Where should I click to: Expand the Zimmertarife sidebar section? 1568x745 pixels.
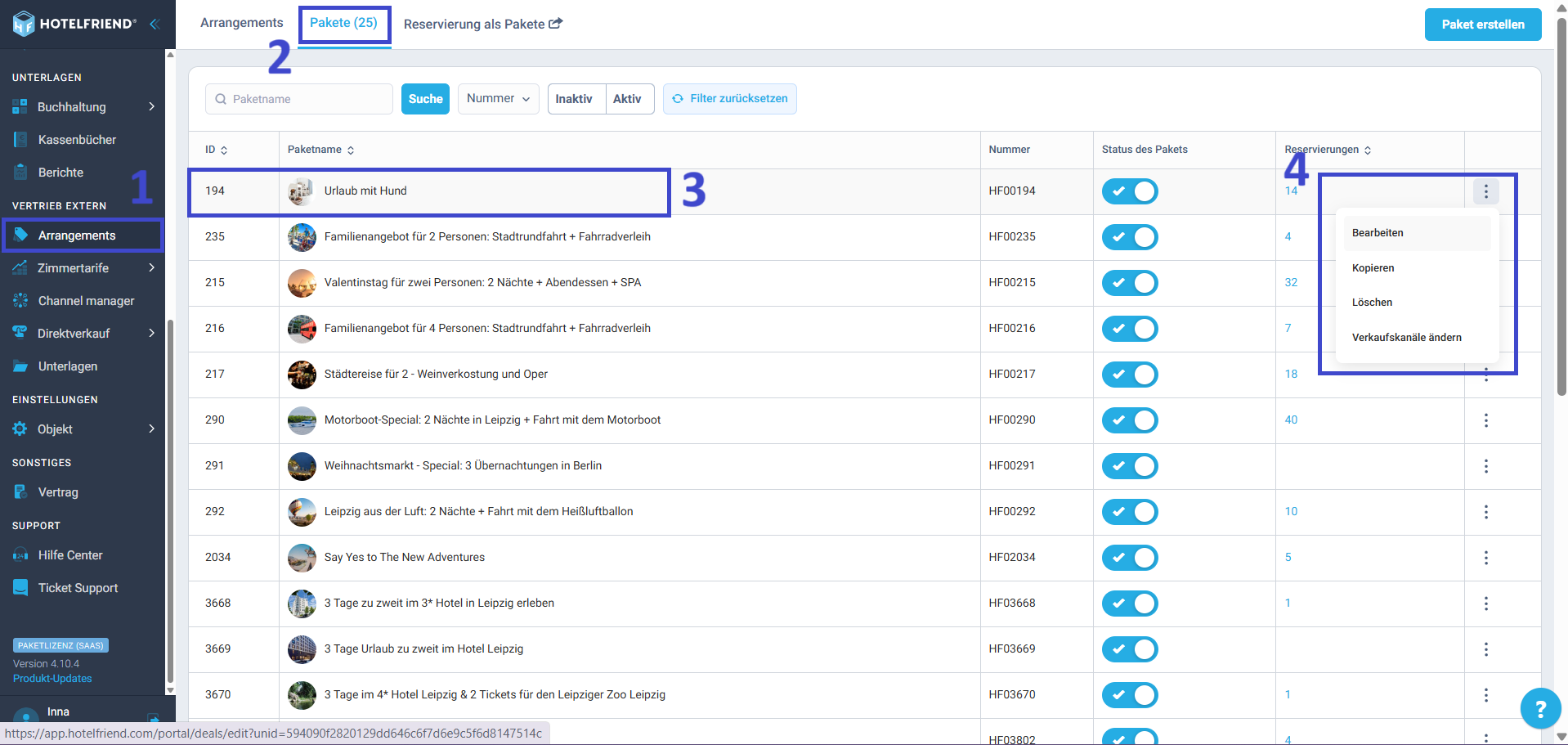click(x=152, y=268)
